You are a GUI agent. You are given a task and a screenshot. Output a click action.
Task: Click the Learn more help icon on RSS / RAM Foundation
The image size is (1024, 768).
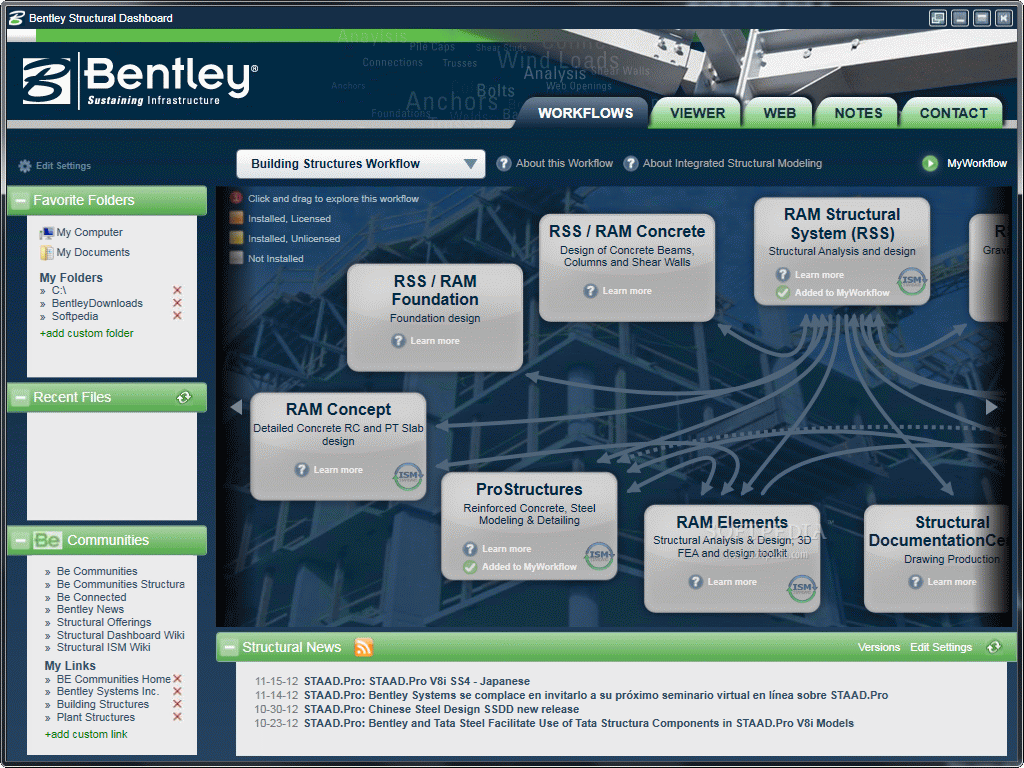[x=398, y=341]
